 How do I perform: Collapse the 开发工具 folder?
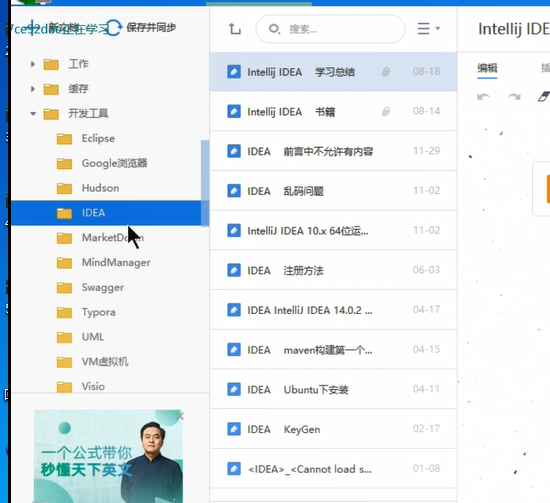33,114
